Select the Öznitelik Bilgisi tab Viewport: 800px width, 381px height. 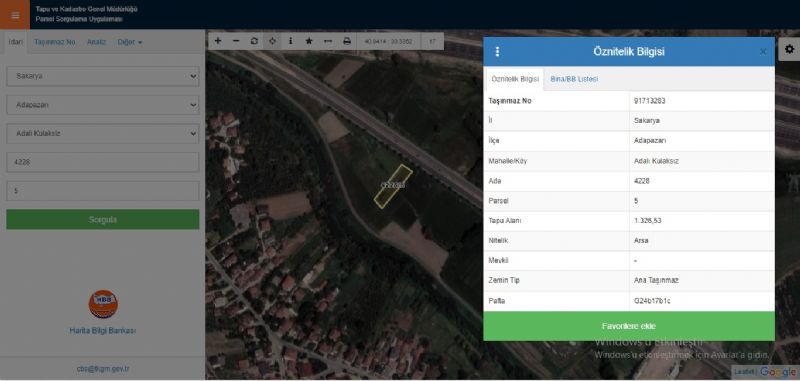tap(515, 79)
